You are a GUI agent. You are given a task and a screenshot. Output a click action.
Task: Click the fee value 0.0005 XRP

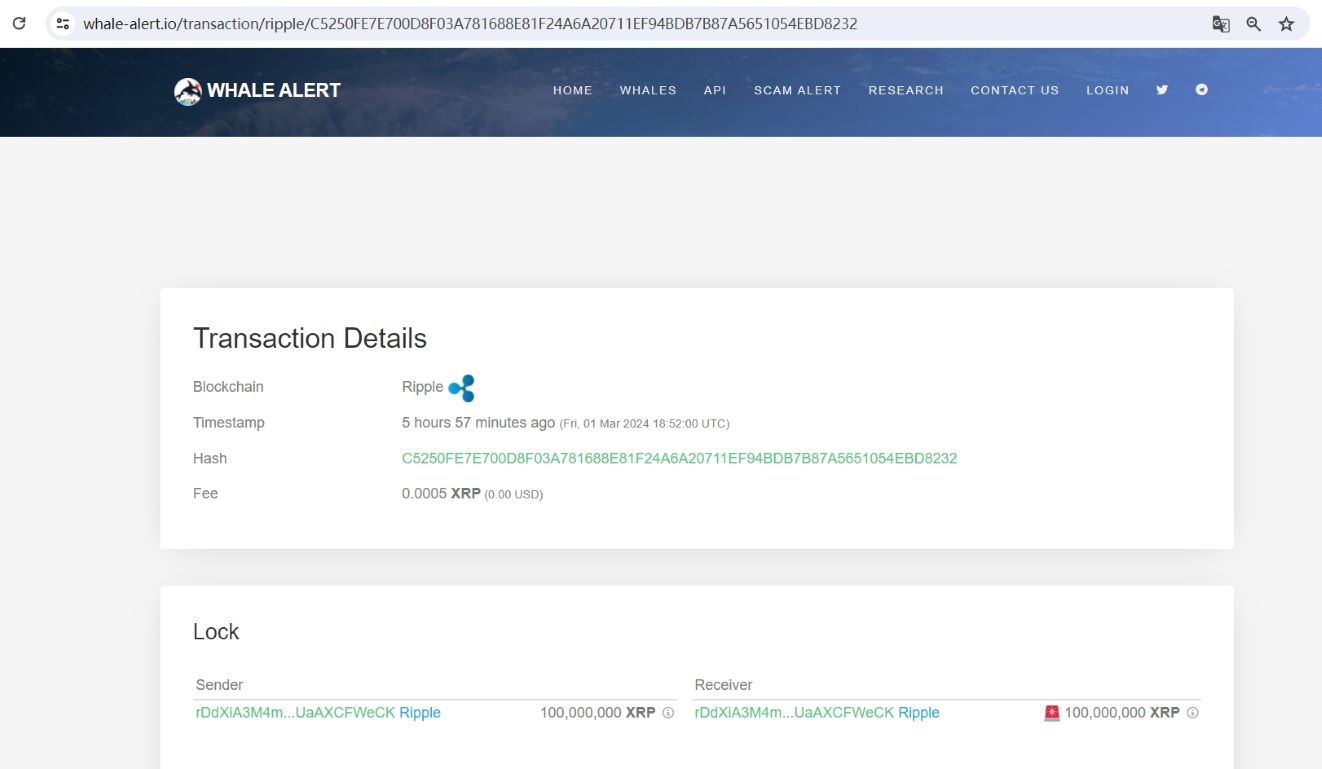(441, 493)
